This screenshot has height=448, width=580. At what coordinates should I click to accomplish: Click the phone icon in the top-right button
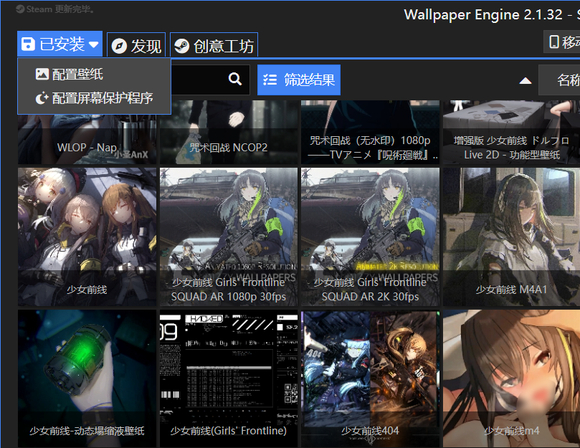pos(554,41)
